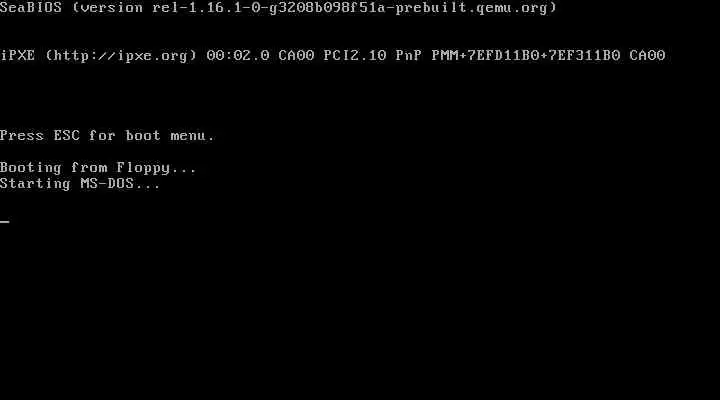Click the trailing 'CA00' at line end

pyautogui.click(x=647, y=56)
